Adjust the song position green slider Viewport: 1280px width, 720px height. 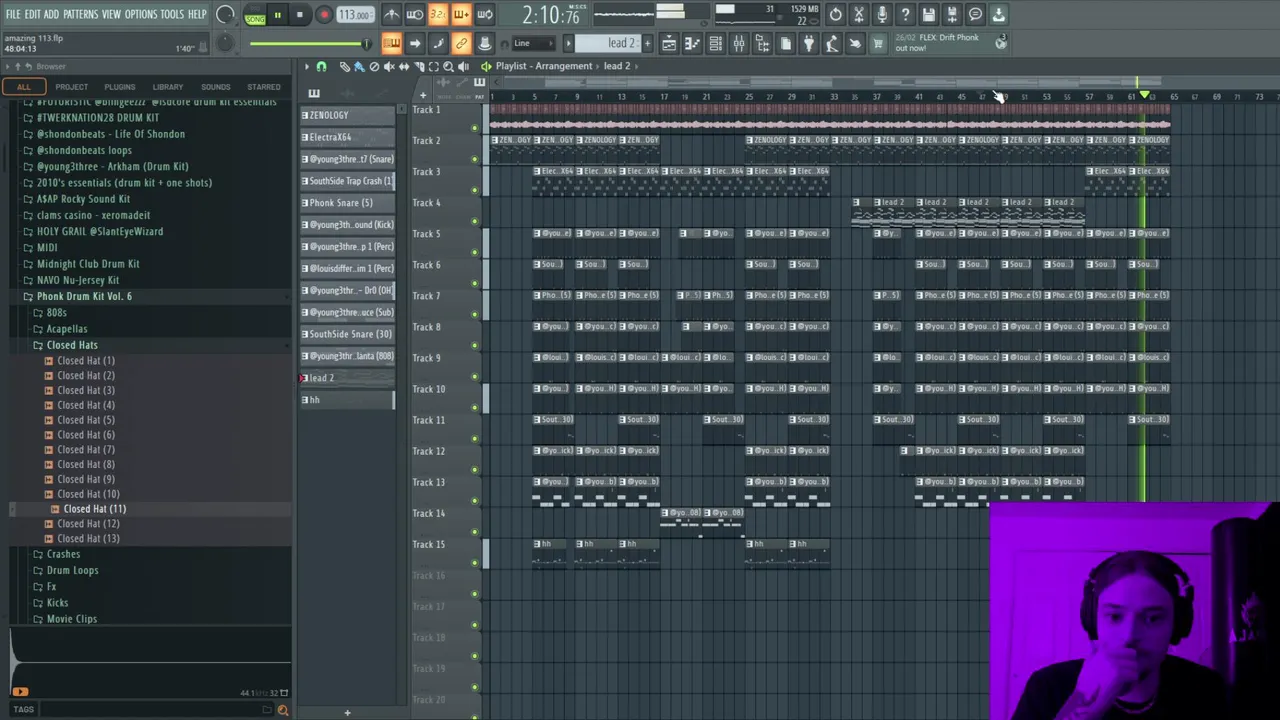(308, 43)
